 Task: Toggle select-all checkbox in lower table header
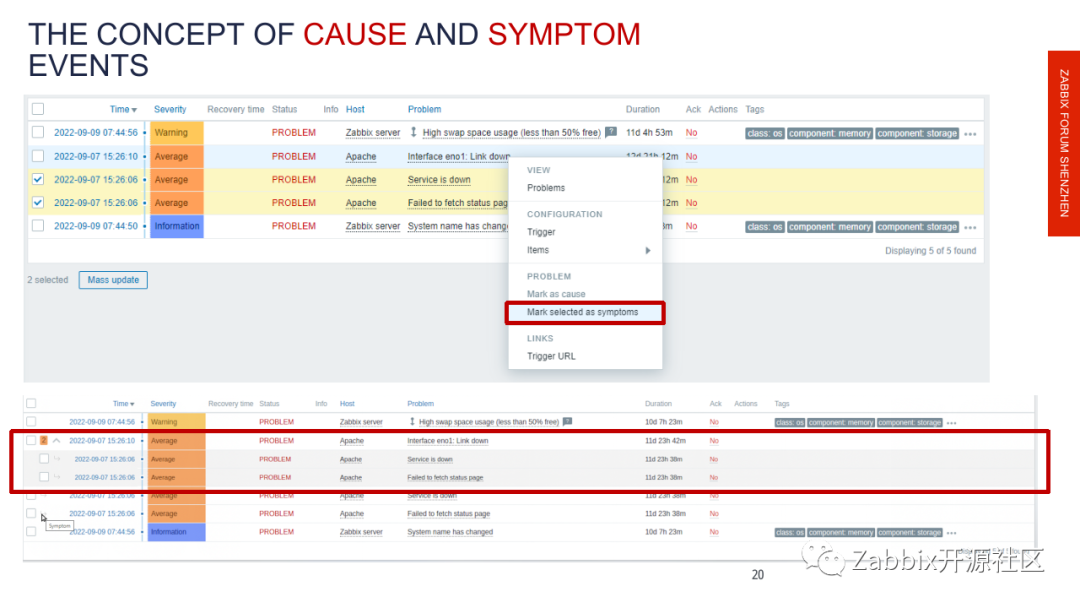(x=31, y=403)
